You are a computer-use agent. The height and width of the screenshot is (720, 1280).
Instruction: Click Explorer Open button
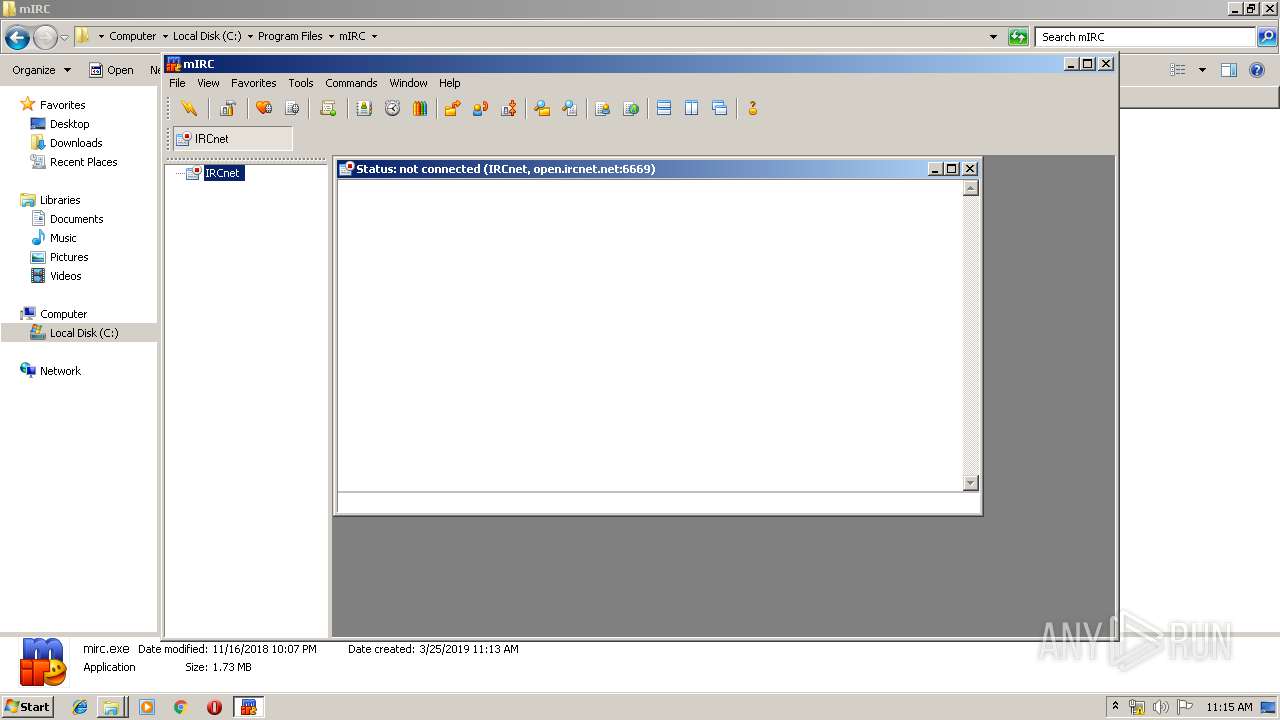pos(111,70)
